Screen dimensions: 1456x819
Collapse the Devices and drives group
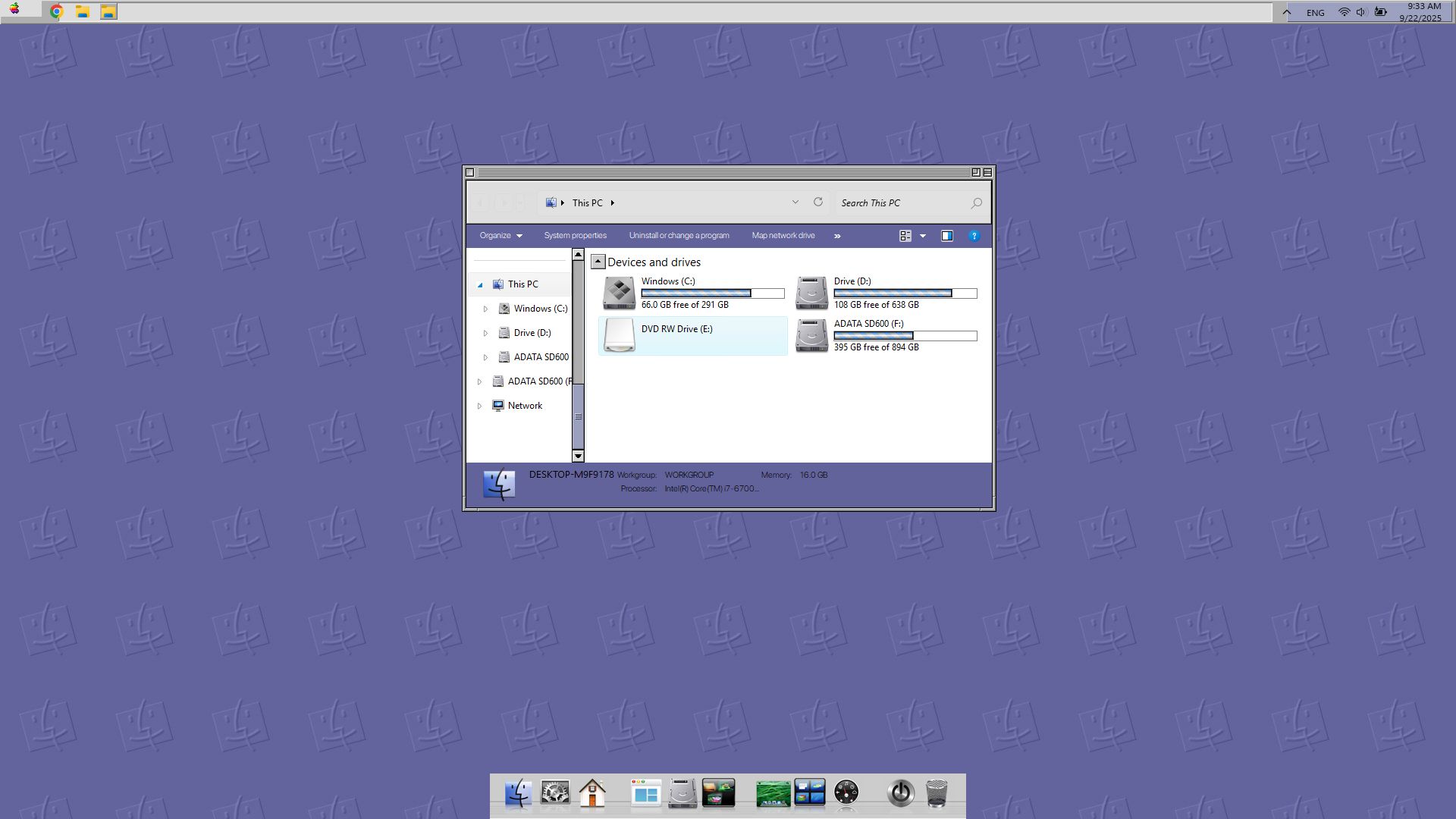[598, 262]
